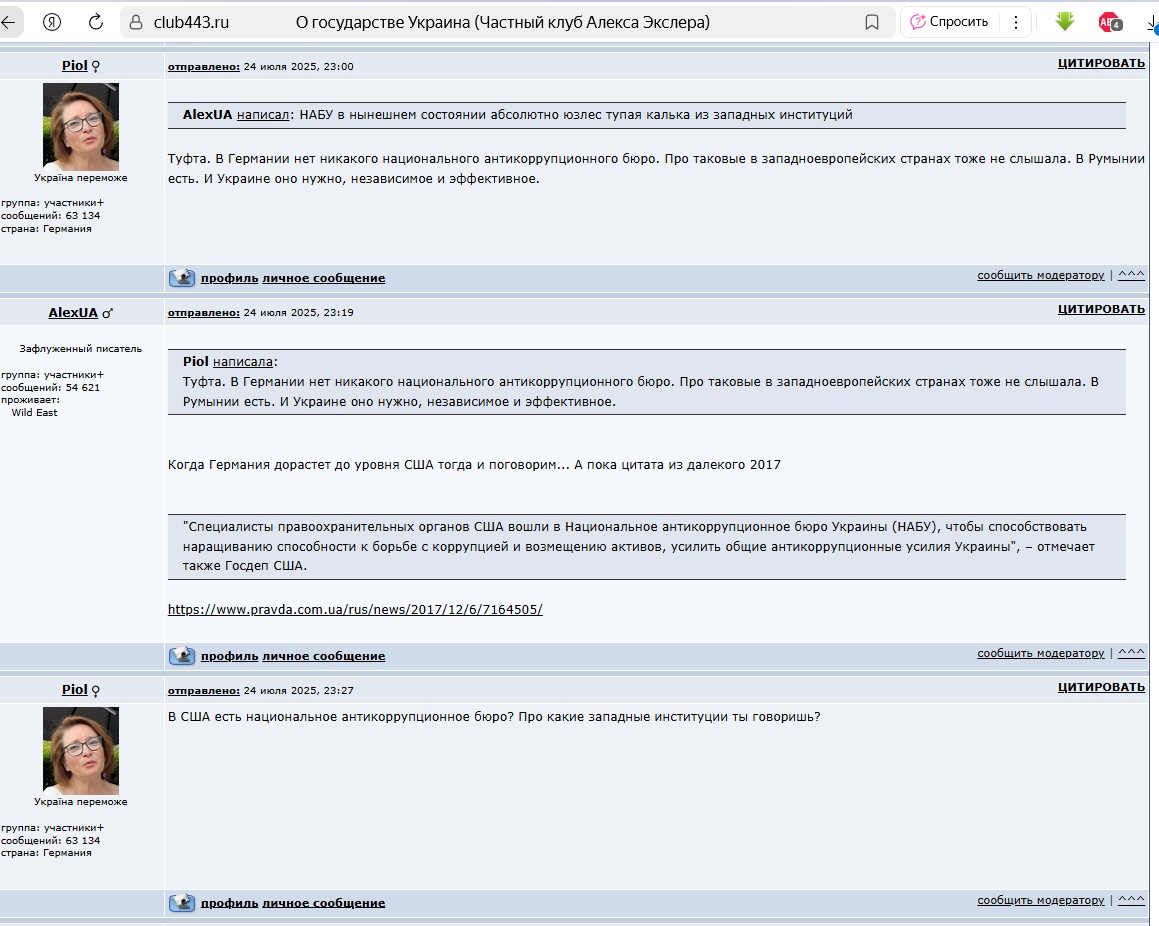Open 'профиль' link under the 23:27 post
1159x926 pixels.
(229, 903)
